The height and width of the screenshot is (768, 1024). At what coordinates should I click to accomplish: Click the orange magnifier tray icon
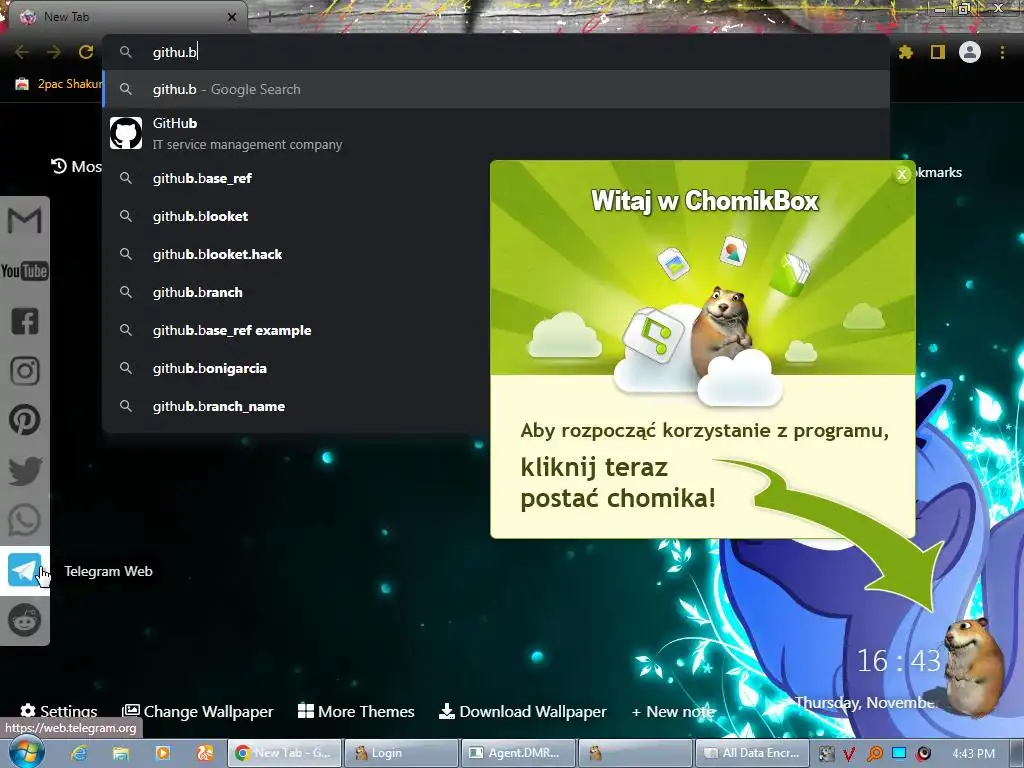click(x=874, y=754)
